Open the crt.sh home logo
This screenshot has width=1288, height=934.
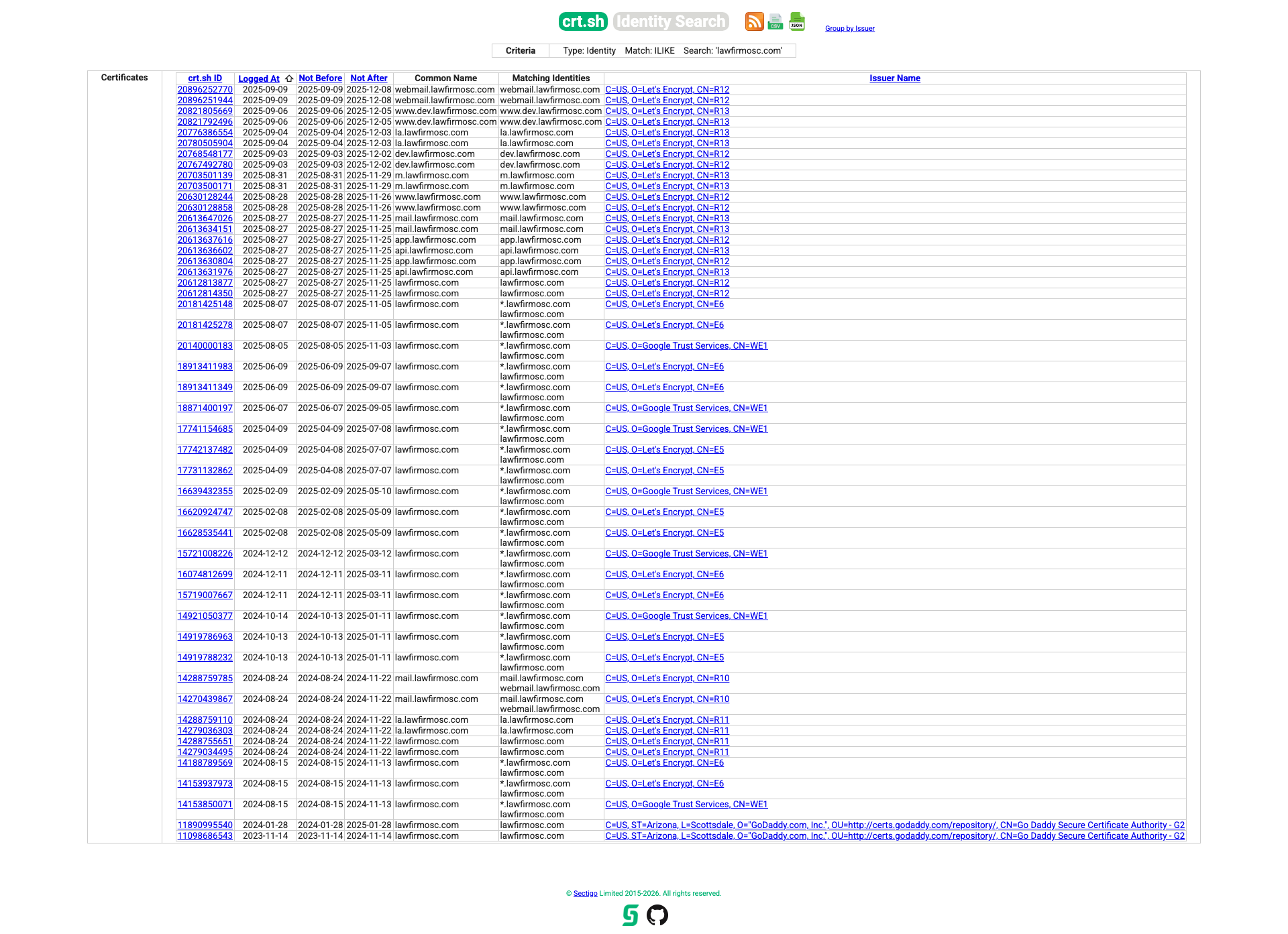[583, 21]
